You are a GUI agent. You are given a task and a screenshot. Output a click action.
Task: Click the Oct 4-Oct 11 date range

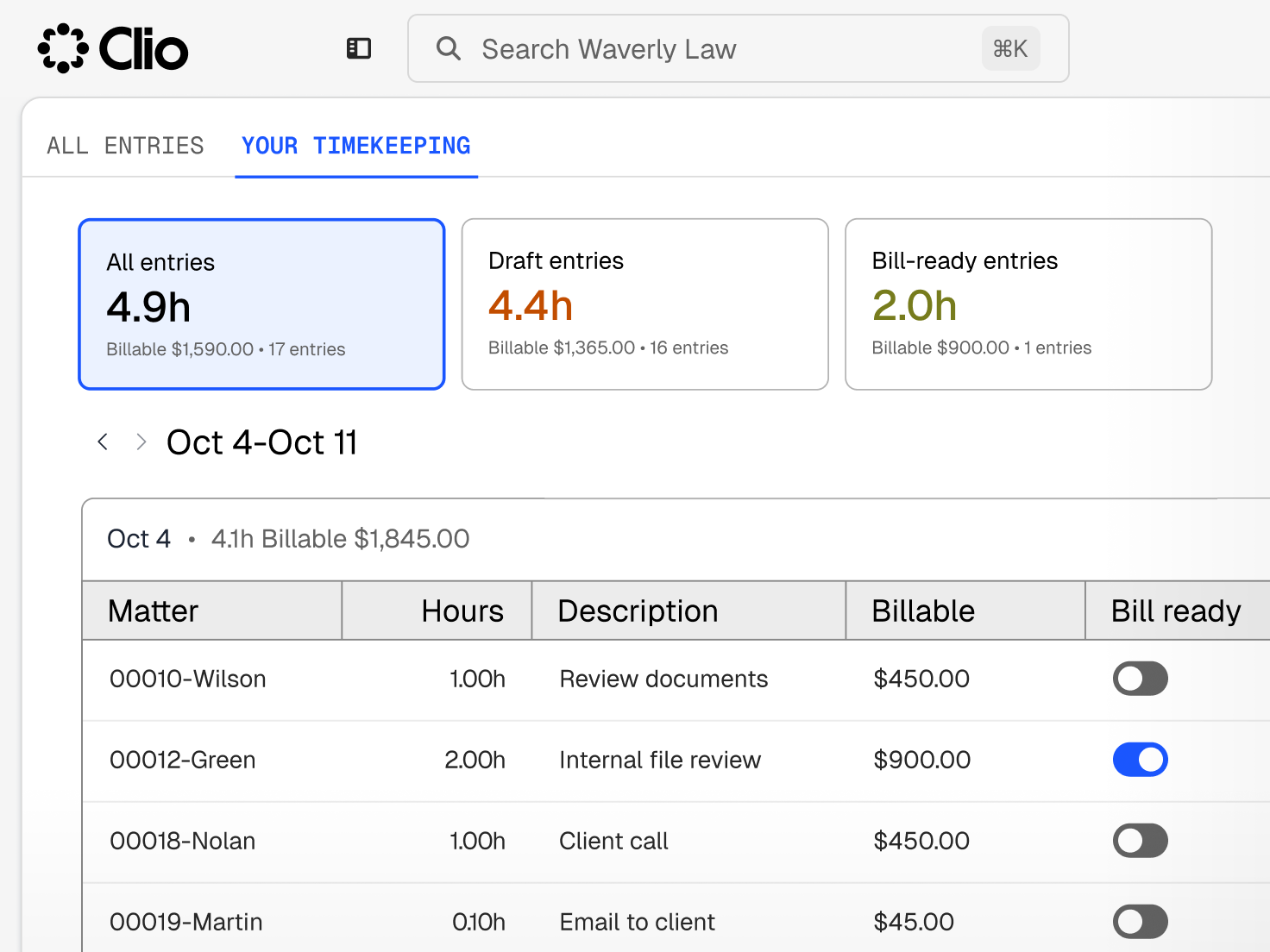click(x=261, y=442)
